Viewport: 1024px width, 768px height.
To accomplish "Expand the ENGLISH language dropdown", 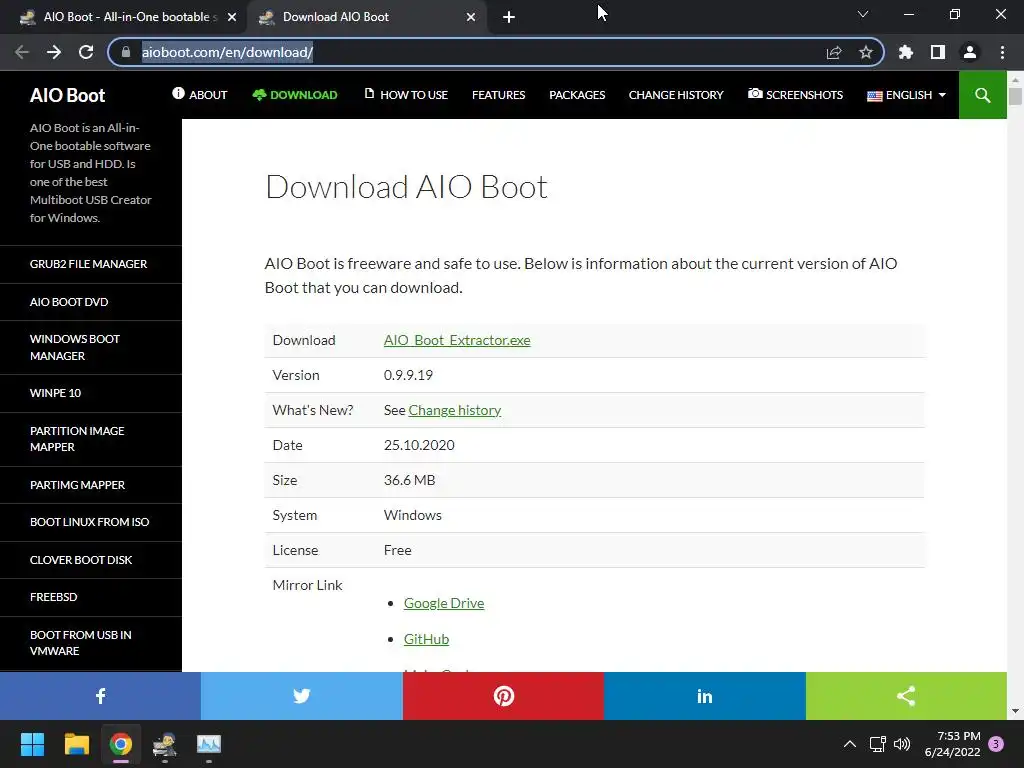I will pyautogui.click(x=906, y=95).
